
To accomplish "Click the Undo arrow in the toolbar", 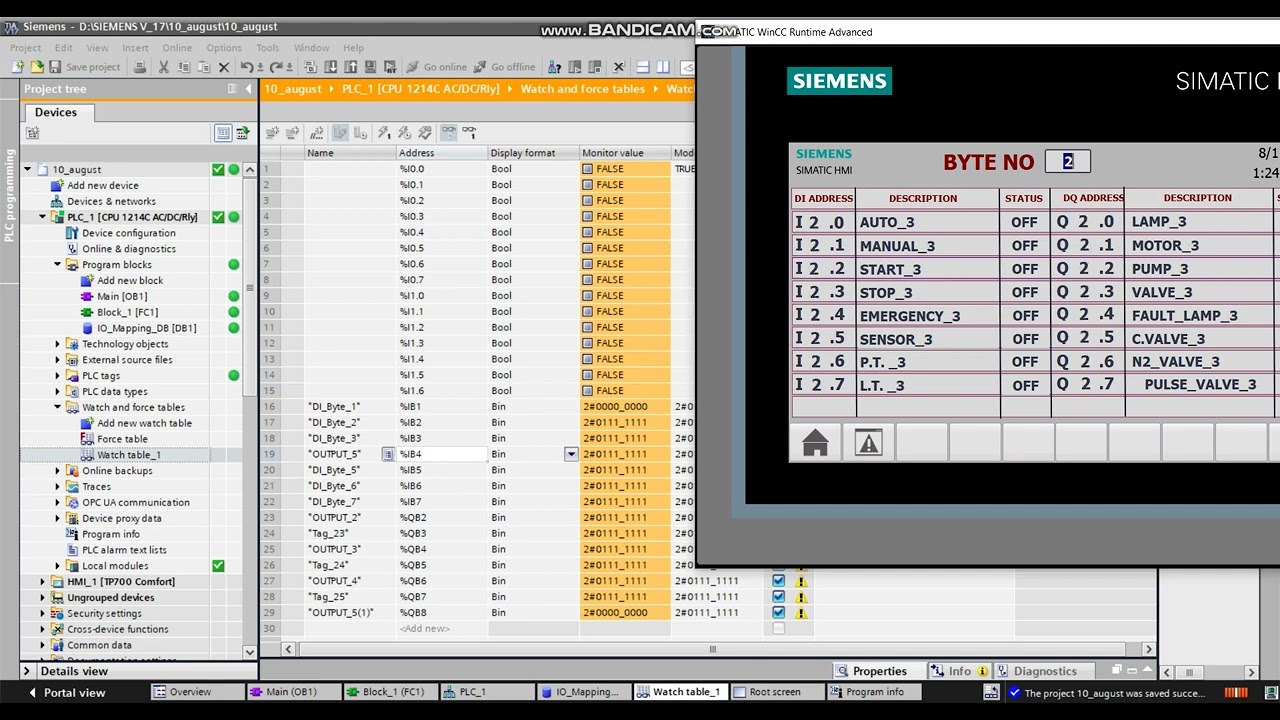I will coord(247,67).
